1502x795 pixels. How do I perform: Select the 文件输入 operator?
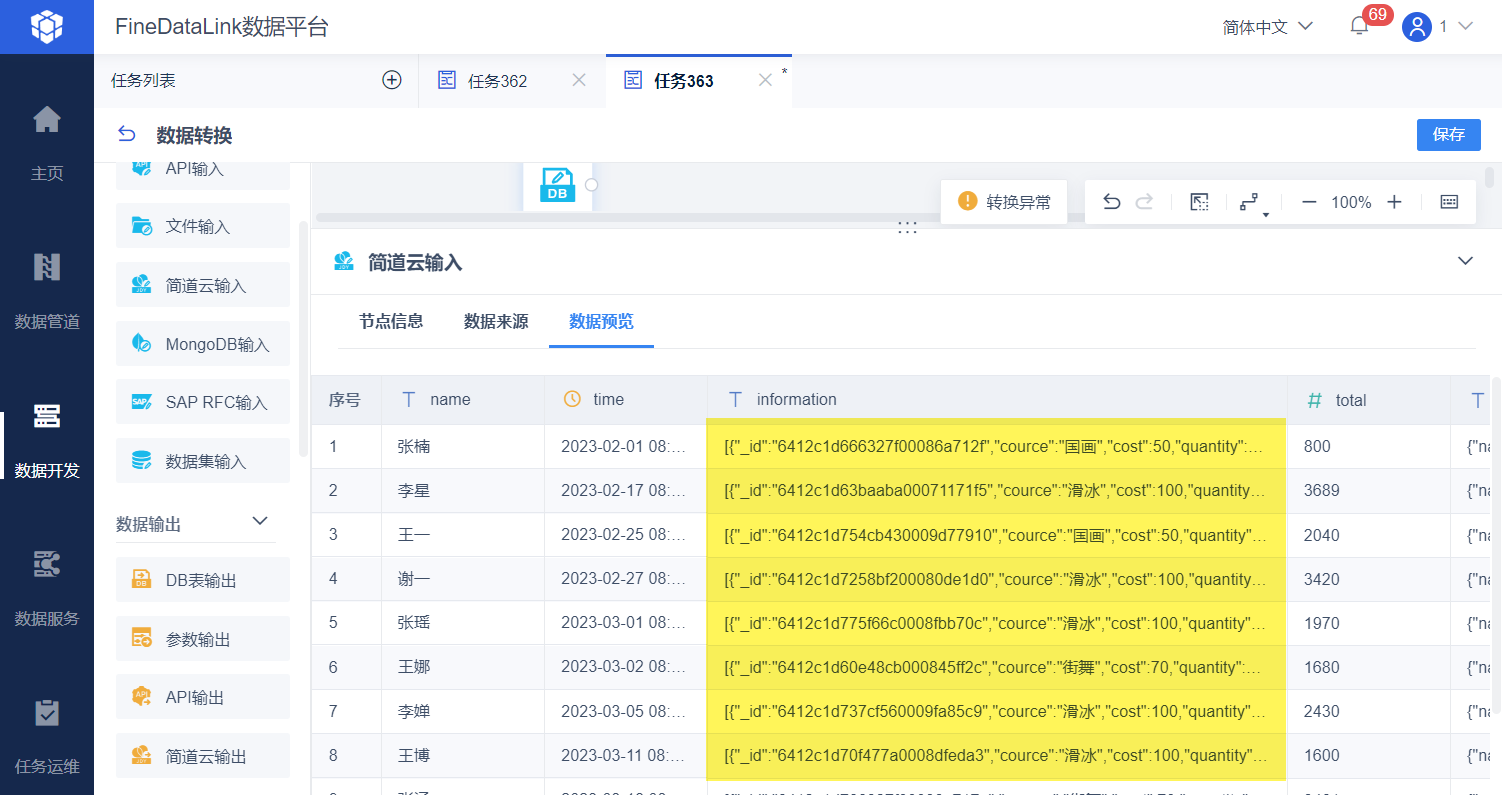coord(203,226)
